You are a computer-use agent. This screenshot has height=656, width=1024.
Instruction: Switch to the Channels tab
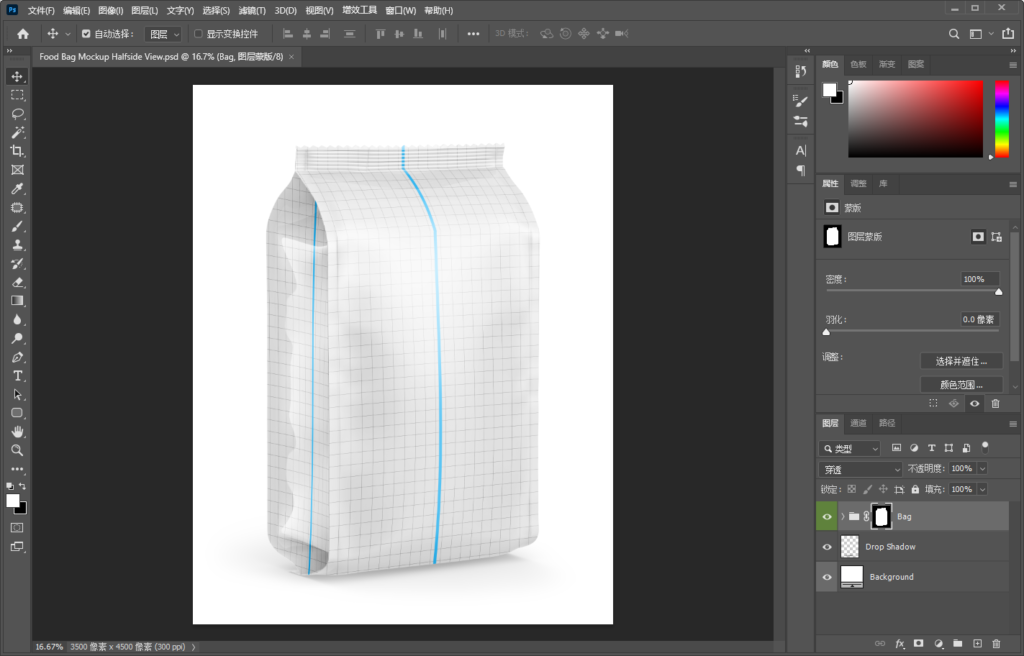[858, 423]
